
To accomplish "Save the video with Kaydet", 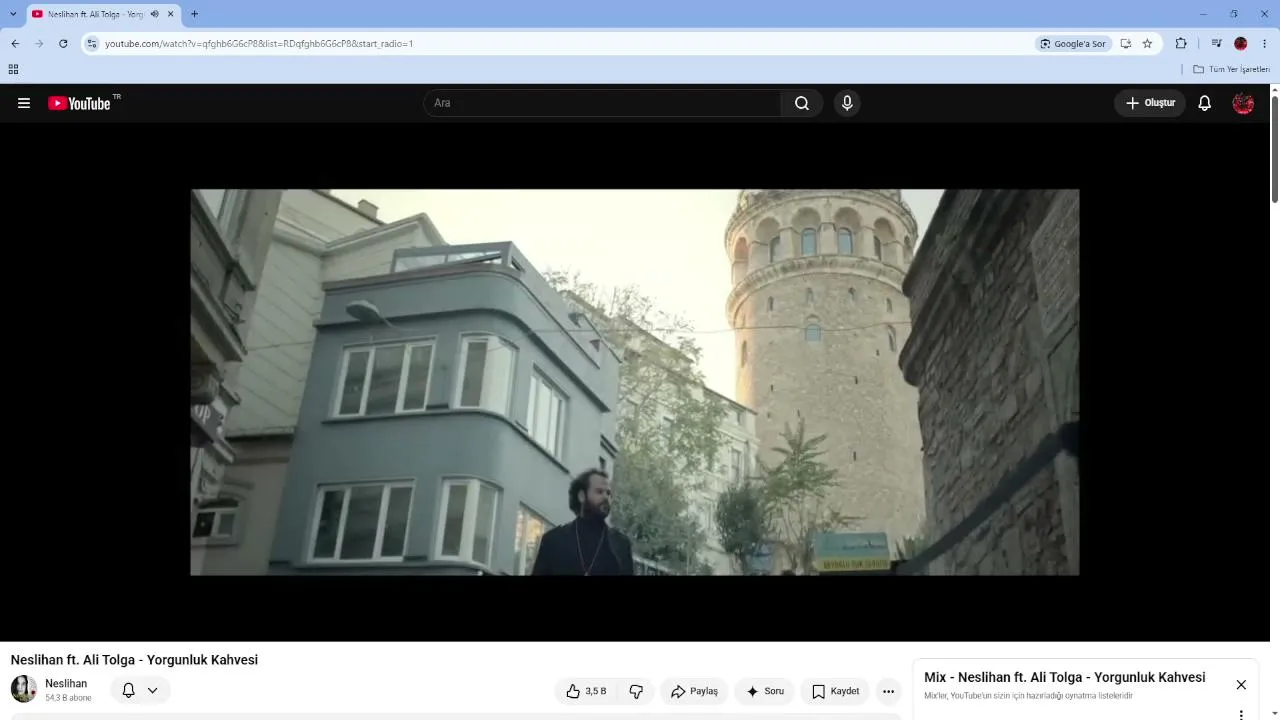I will (835, 691).
